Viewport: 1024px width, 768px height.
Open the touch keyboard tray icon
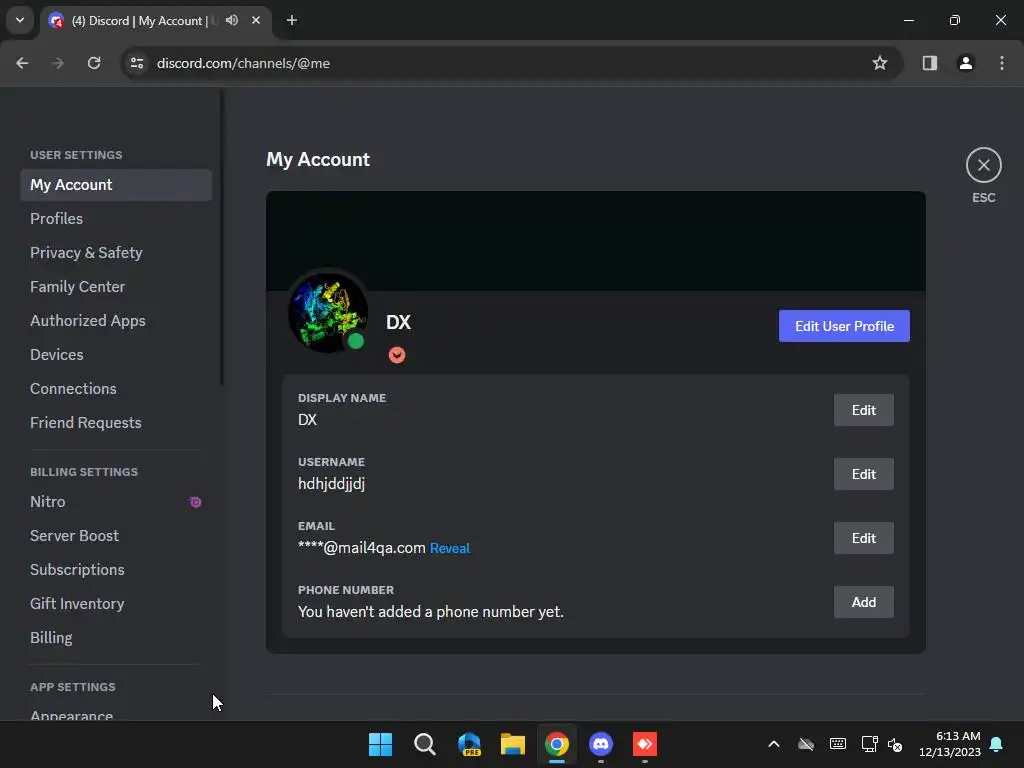pos(838,744)
